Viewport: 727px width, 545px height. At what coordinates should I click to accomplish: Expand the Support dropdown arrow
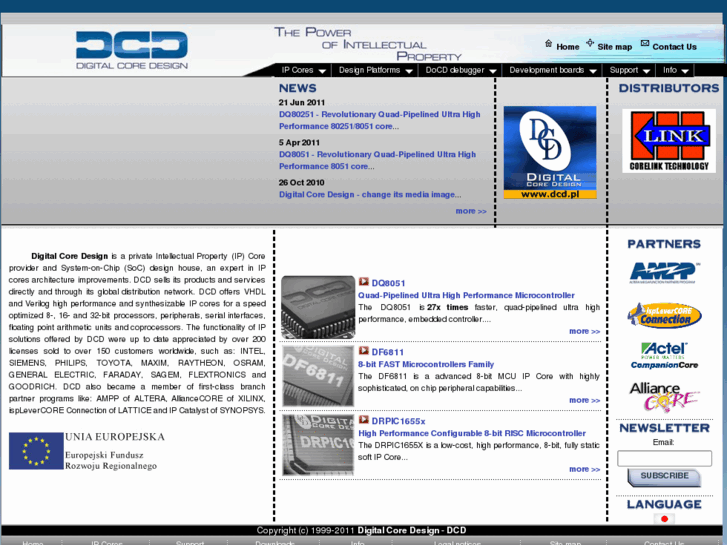(647, 71)
